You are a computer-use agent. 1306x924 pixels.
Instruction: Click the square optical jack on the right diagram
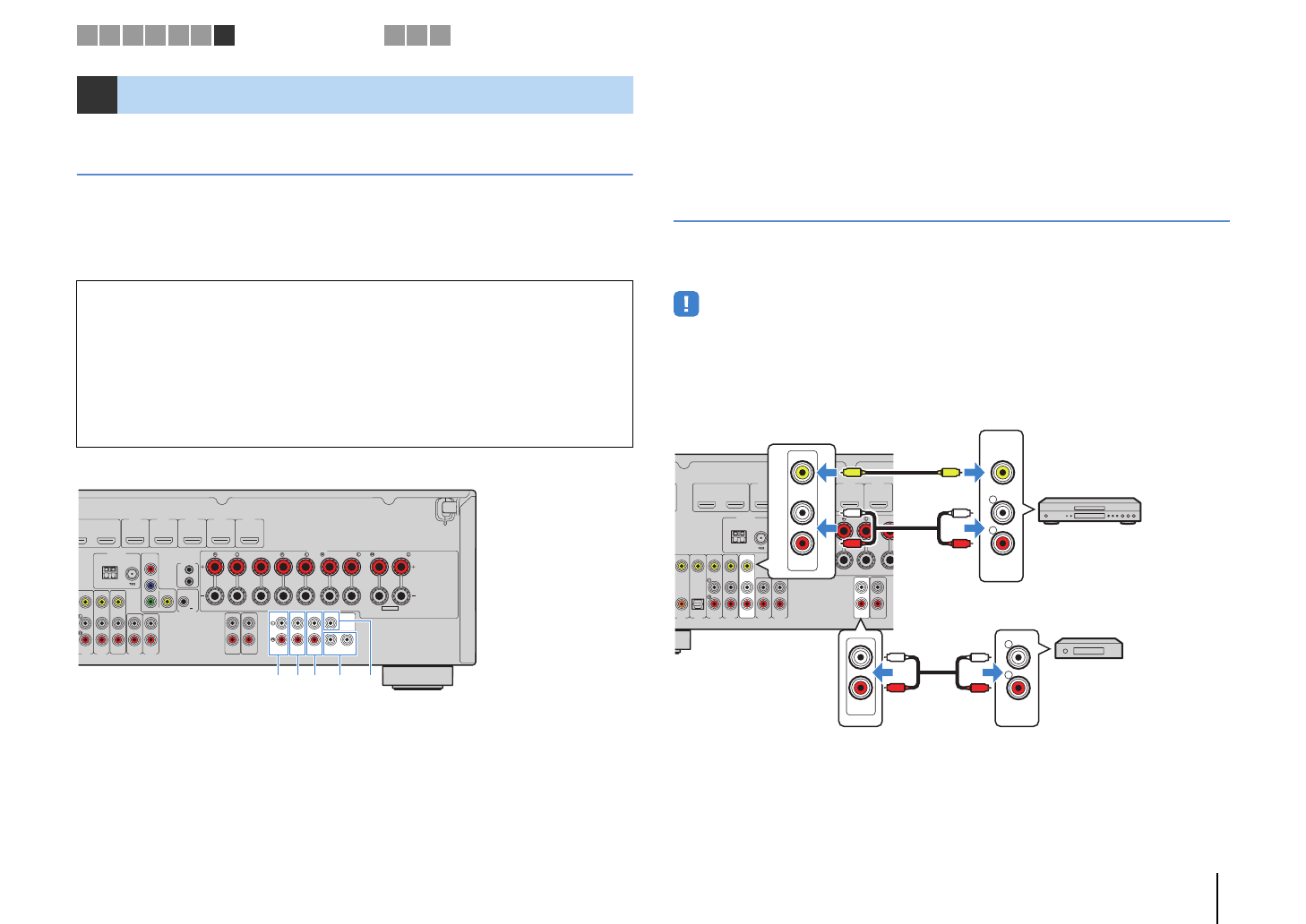699,604
